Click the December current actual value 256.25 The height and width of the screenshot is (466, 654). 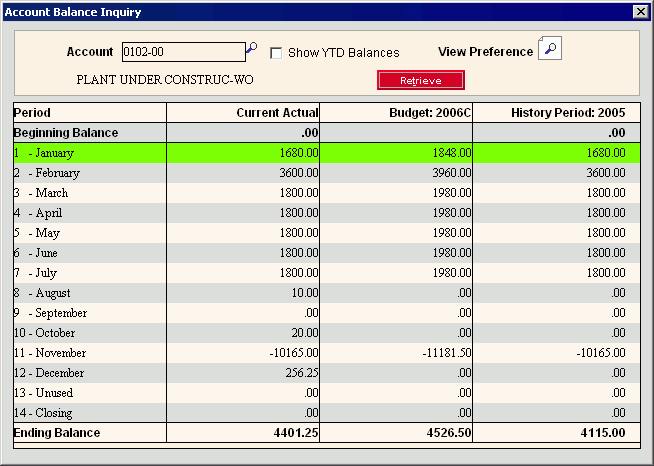[x=298, y=373]
